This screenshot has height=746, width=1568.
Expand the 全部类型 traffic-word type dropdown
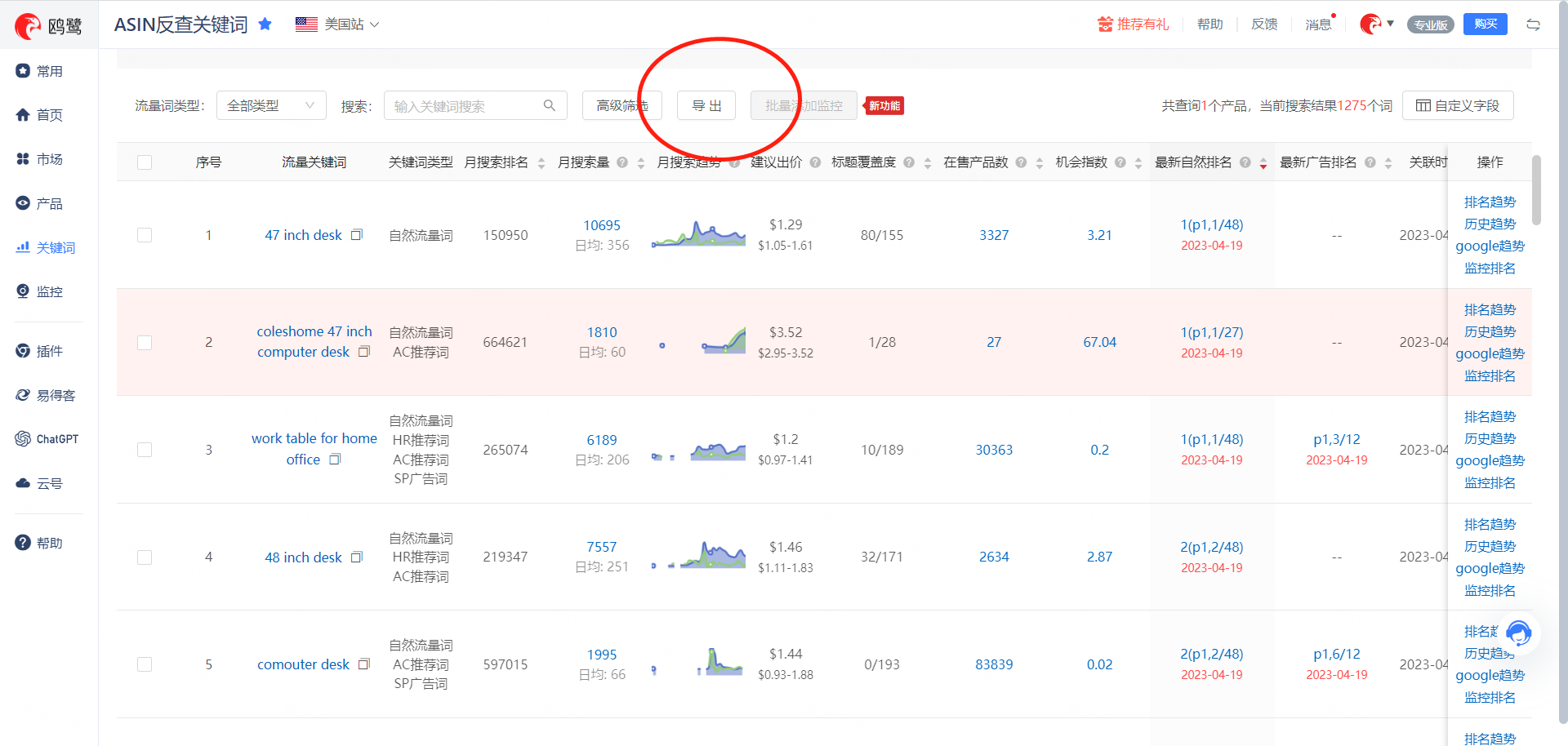pyautogui.click(x=271, y=105)
